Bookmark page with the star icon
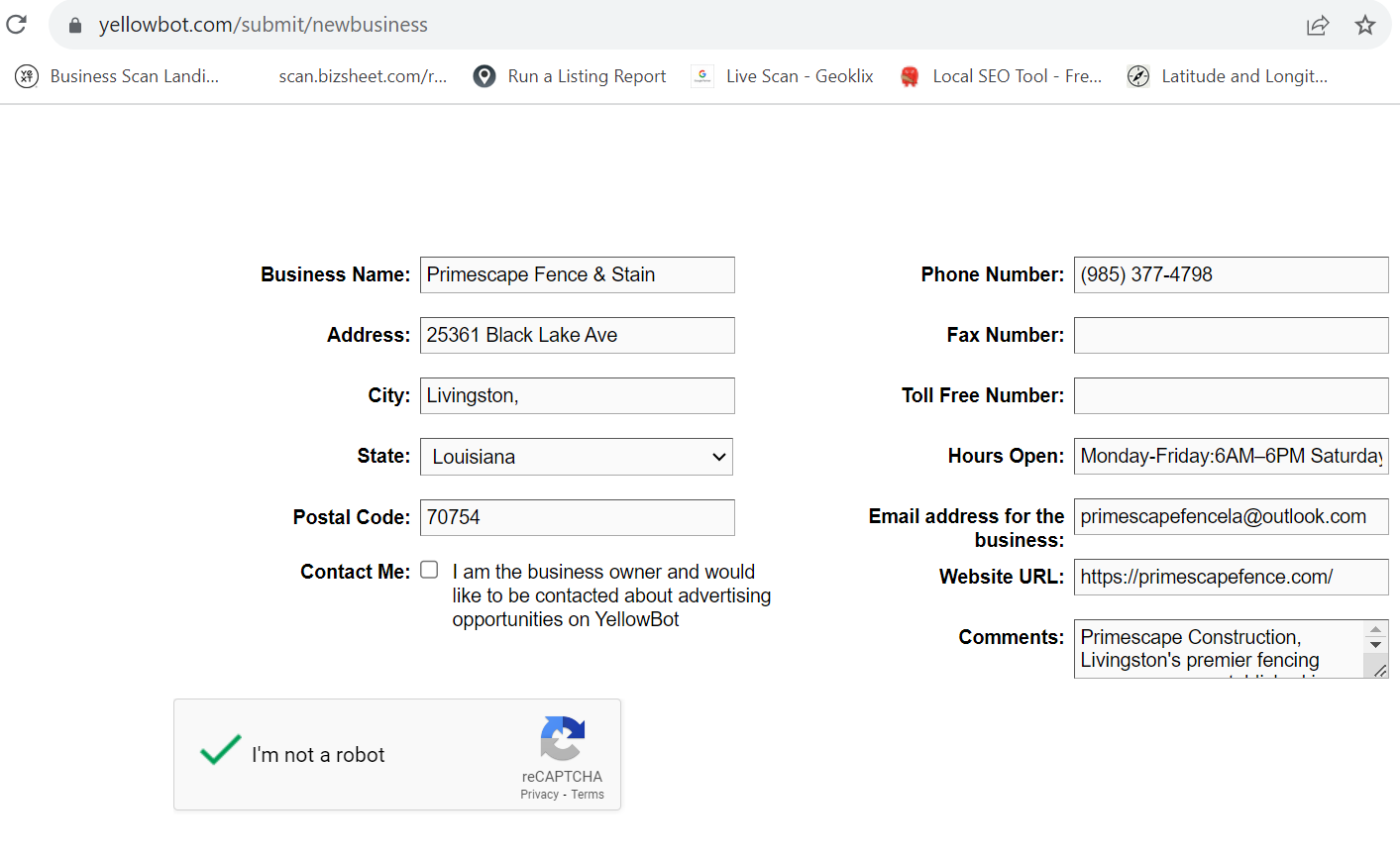The image size is (1400, 861). click(1365, 25)
